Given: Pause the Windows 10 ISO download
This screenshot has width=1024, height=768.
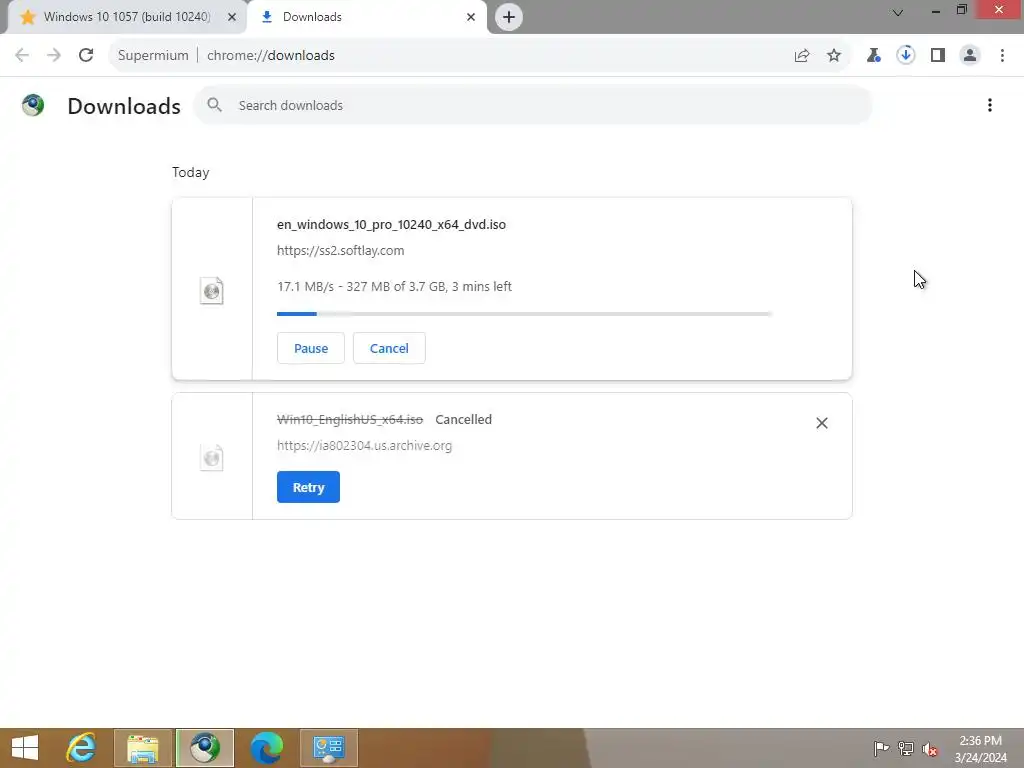Looking at the screenshot, I should click(311, 348).
